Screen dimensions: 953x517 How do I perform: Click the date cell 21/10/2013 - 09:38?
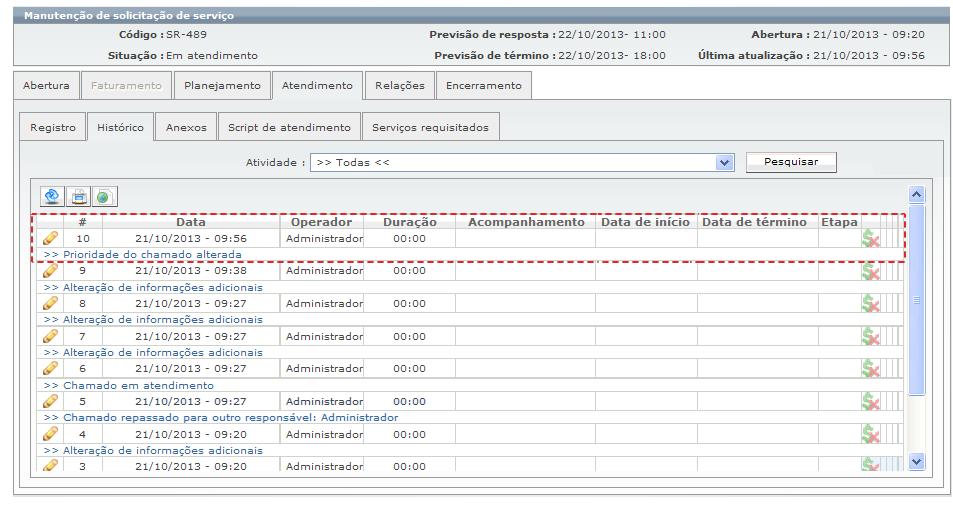point(191,270)
